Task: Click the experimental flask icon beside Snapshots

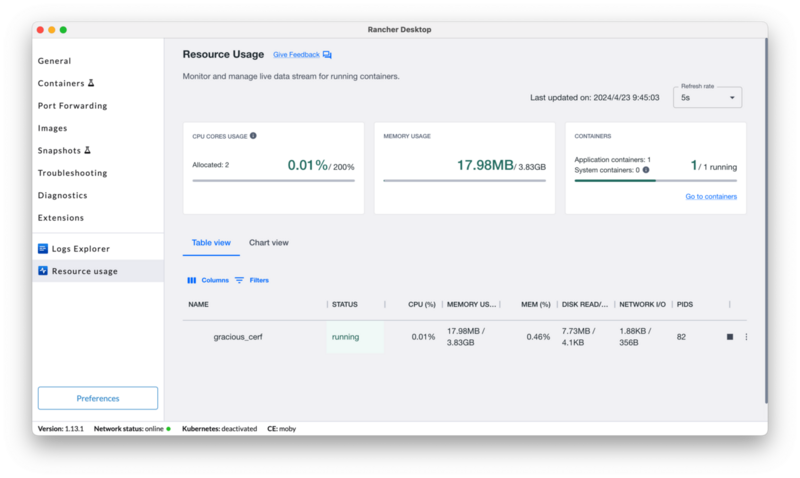Action: tap(87, 150)
